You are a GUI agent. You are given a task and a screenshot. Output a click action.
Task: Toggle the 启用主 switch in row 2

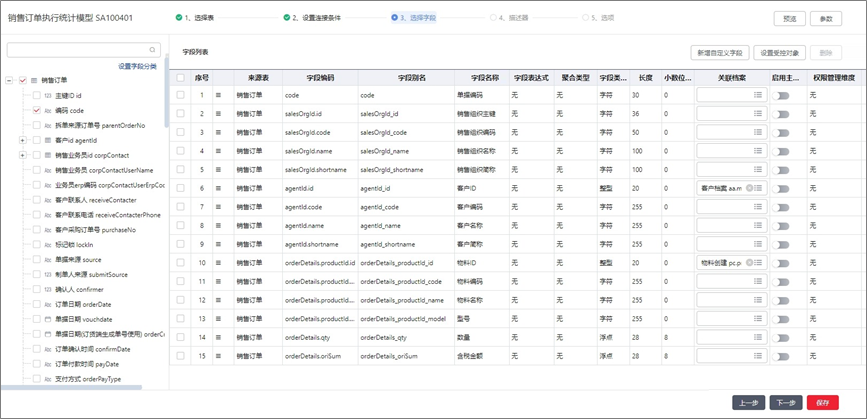[x=781, y=114]
